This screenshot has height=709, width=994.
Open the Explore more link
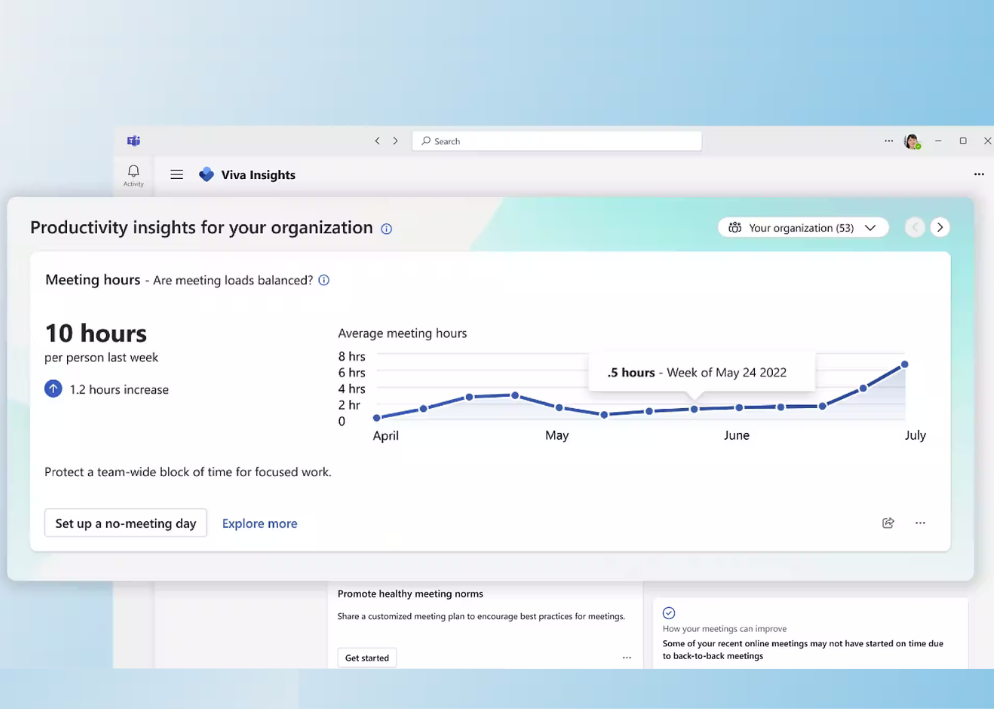pyautogui.click(x=259, y=523)
